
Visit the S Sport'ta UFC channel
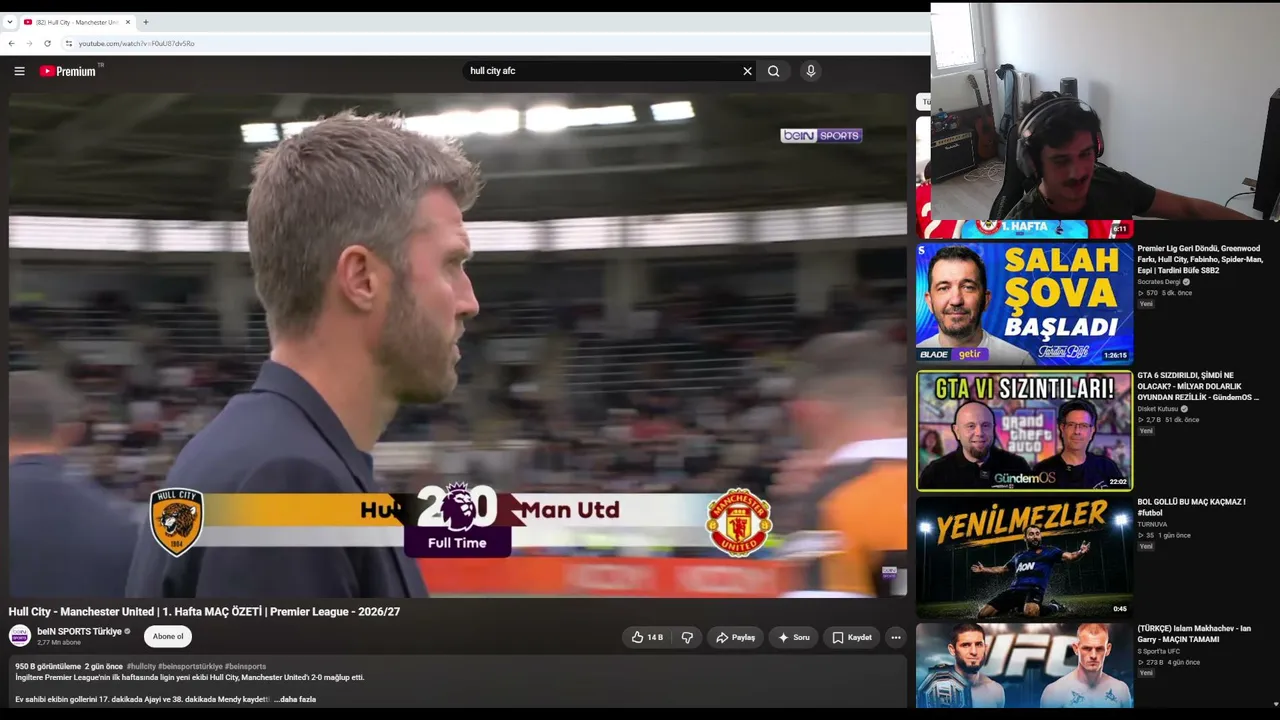click(1158, 651)
